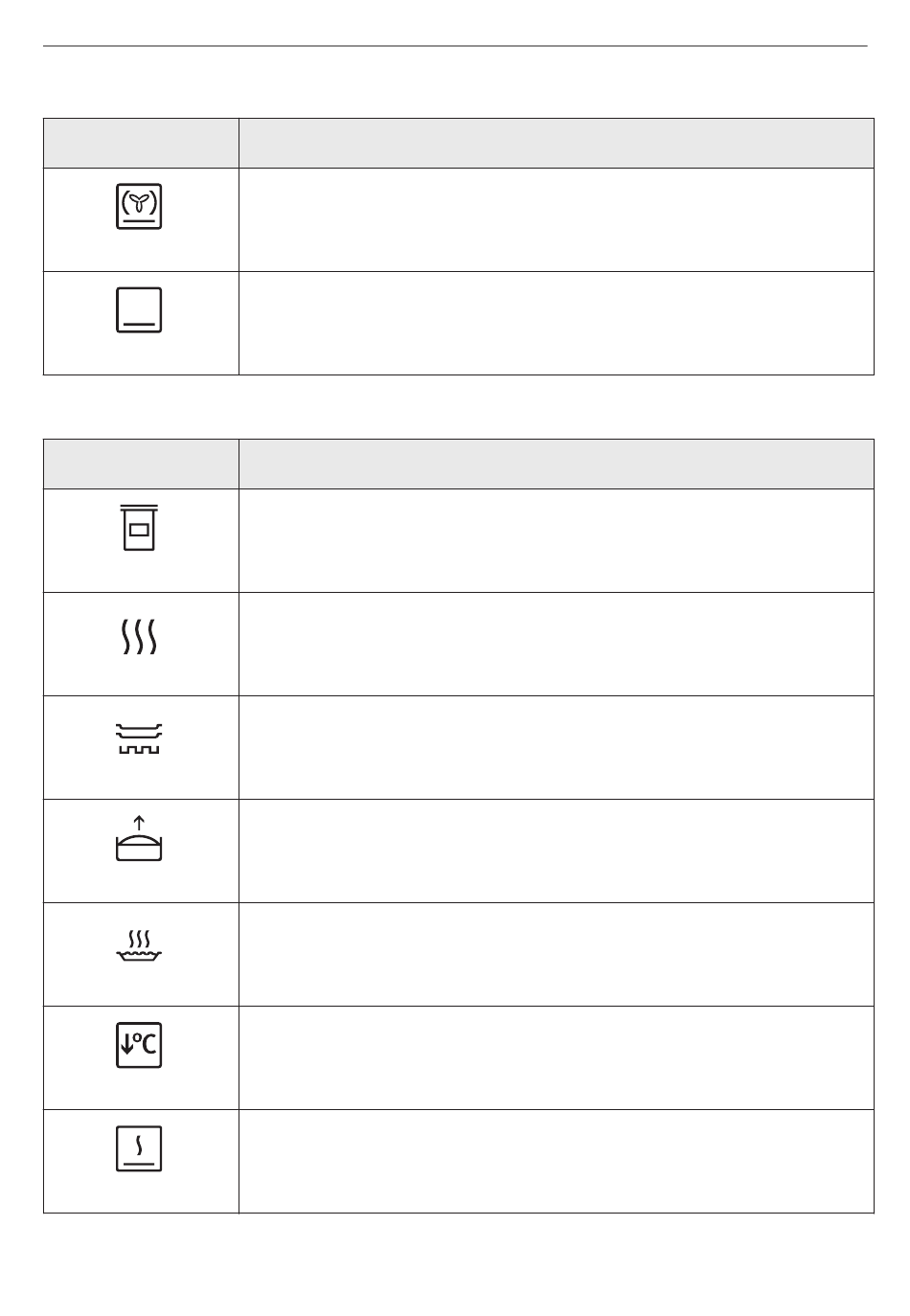Click the empty cell beside the fan icon
This screenshot has height=1316, width=910.
(557, 220)
